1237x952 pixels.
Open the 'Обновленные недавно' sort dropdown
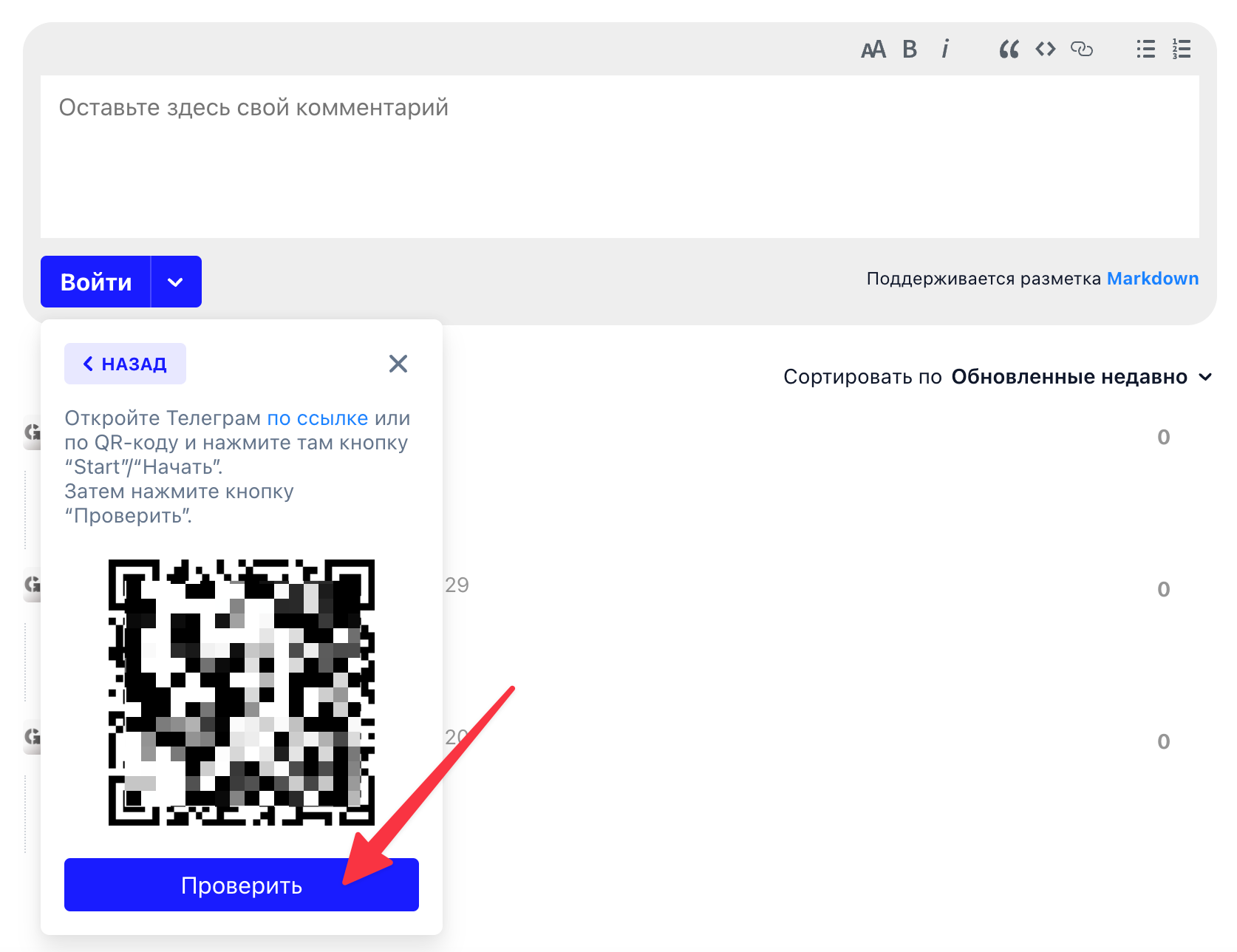(x=1081, y=377)
